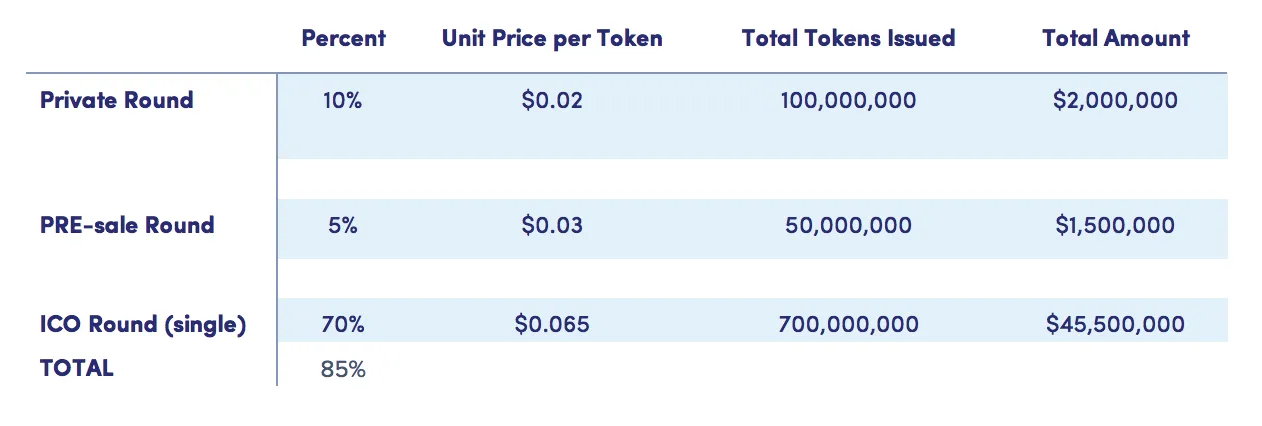Click the Total Tokens Issued header
This screenshot has width=1262, height=426.
tap(848, 38)
